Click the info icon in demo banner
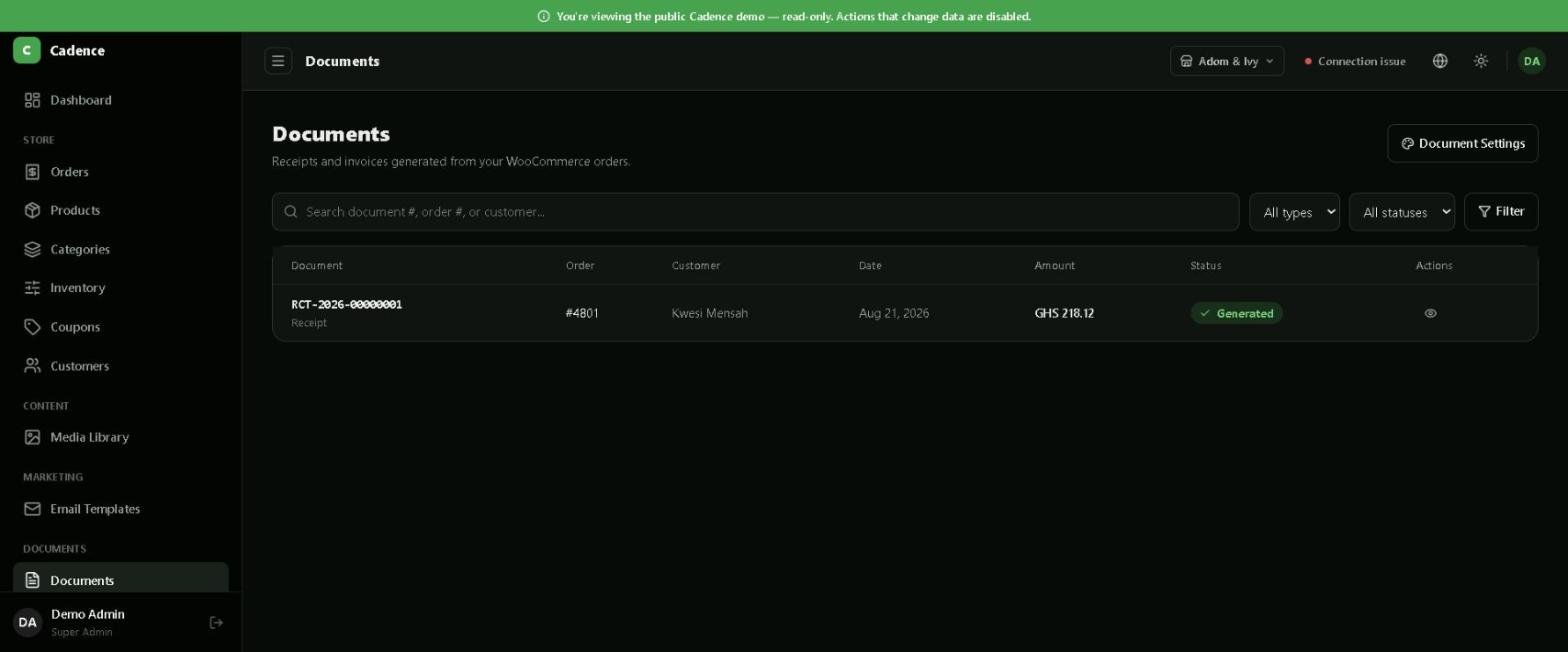The image size is (1568, 652). [544, 16]
